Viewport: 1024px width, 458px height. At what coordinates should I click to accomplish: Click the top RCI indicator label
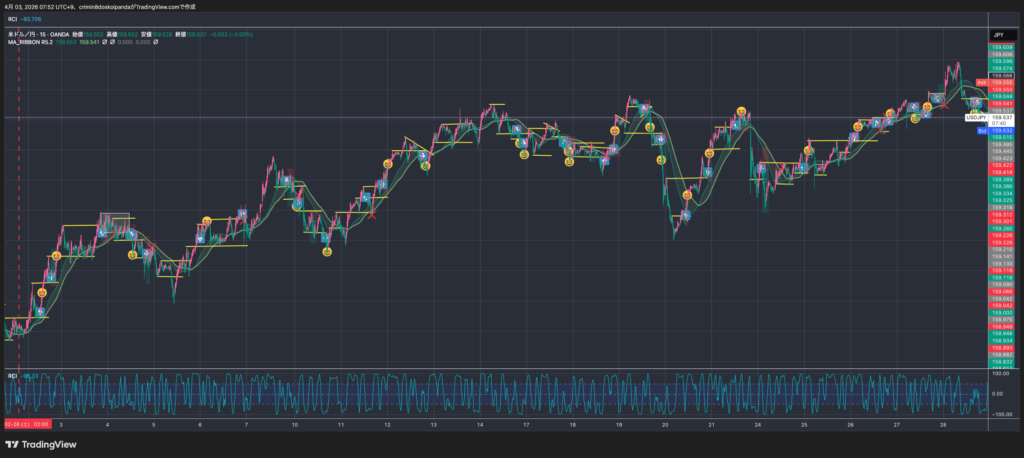(x=13, y=18)
